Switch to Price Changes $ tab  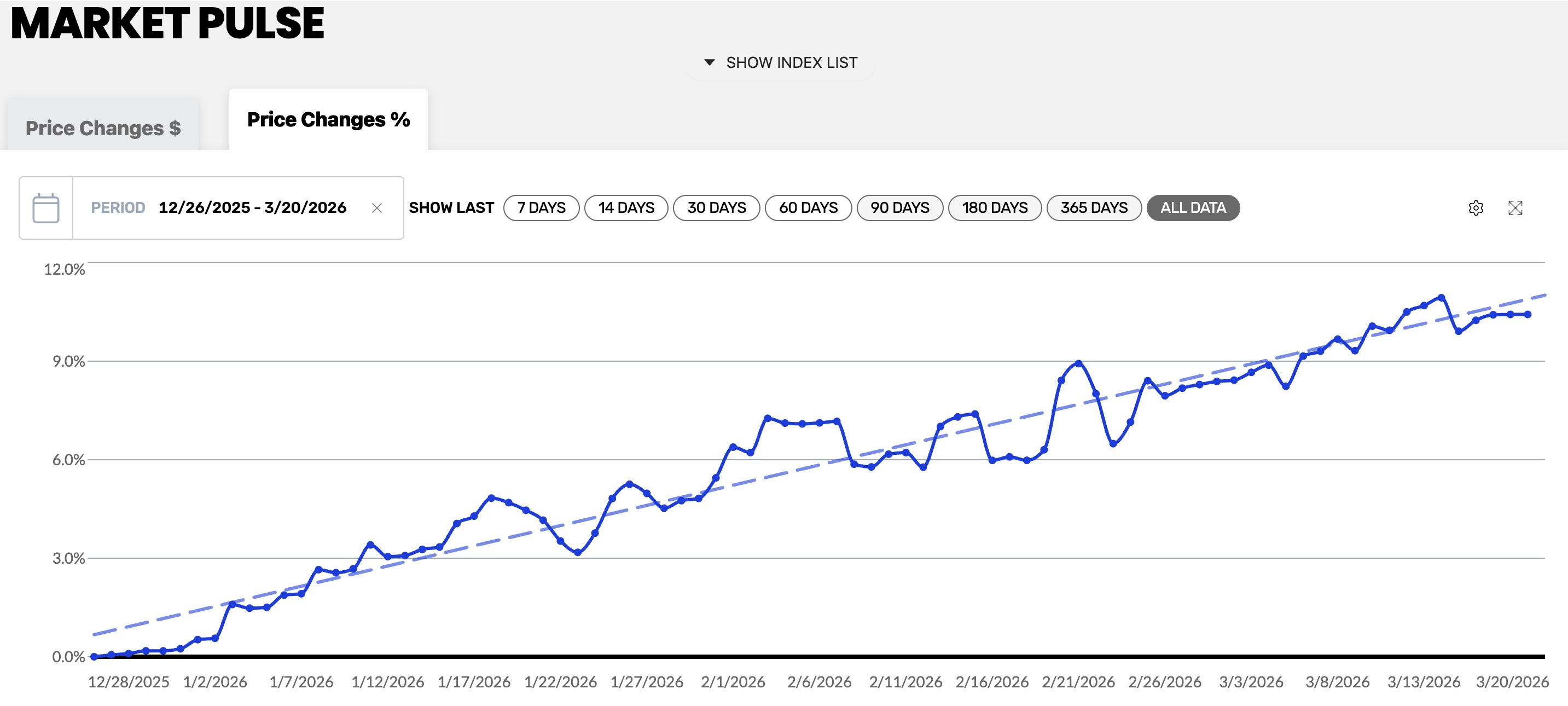103,128
